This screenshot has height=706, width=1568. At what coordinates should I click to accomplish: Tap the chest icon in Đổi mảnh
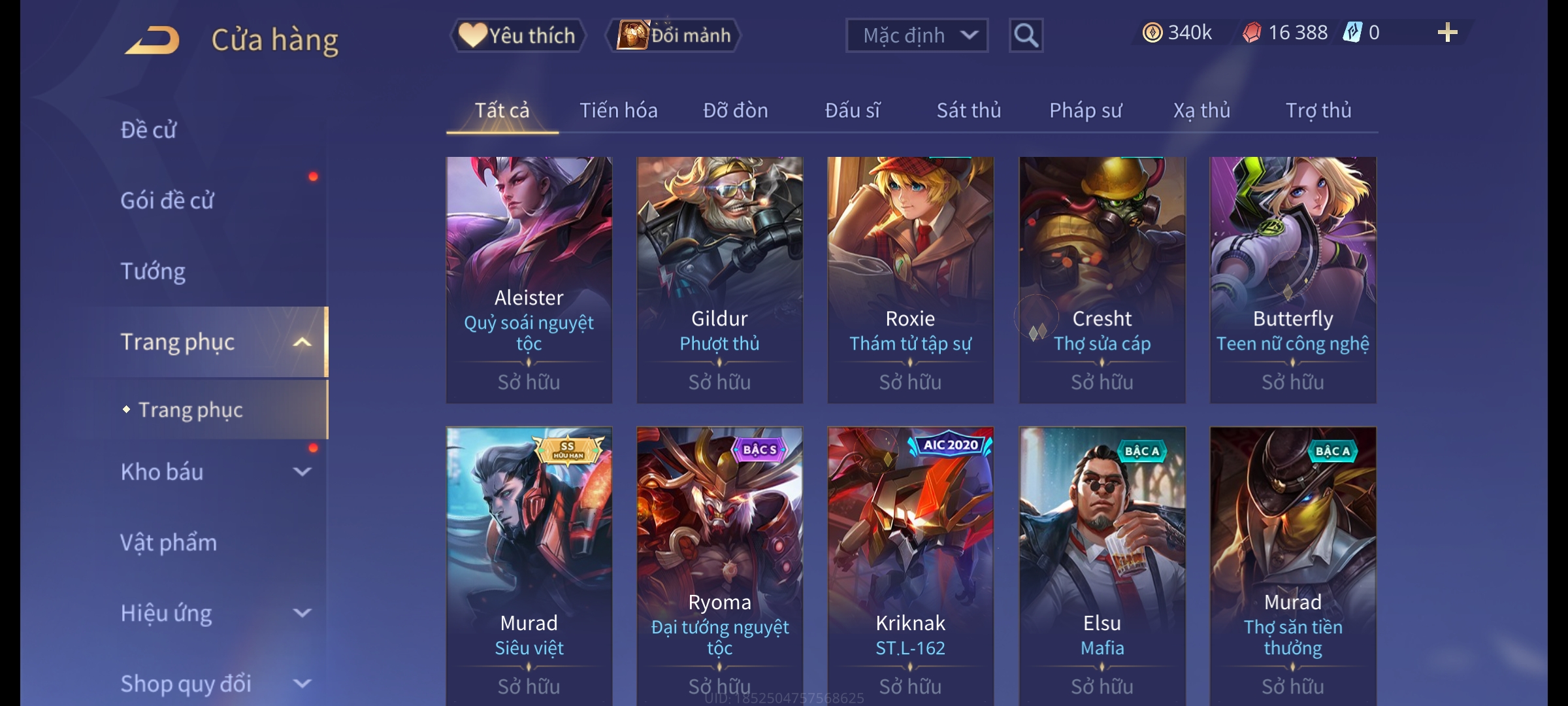click(632, 35)
